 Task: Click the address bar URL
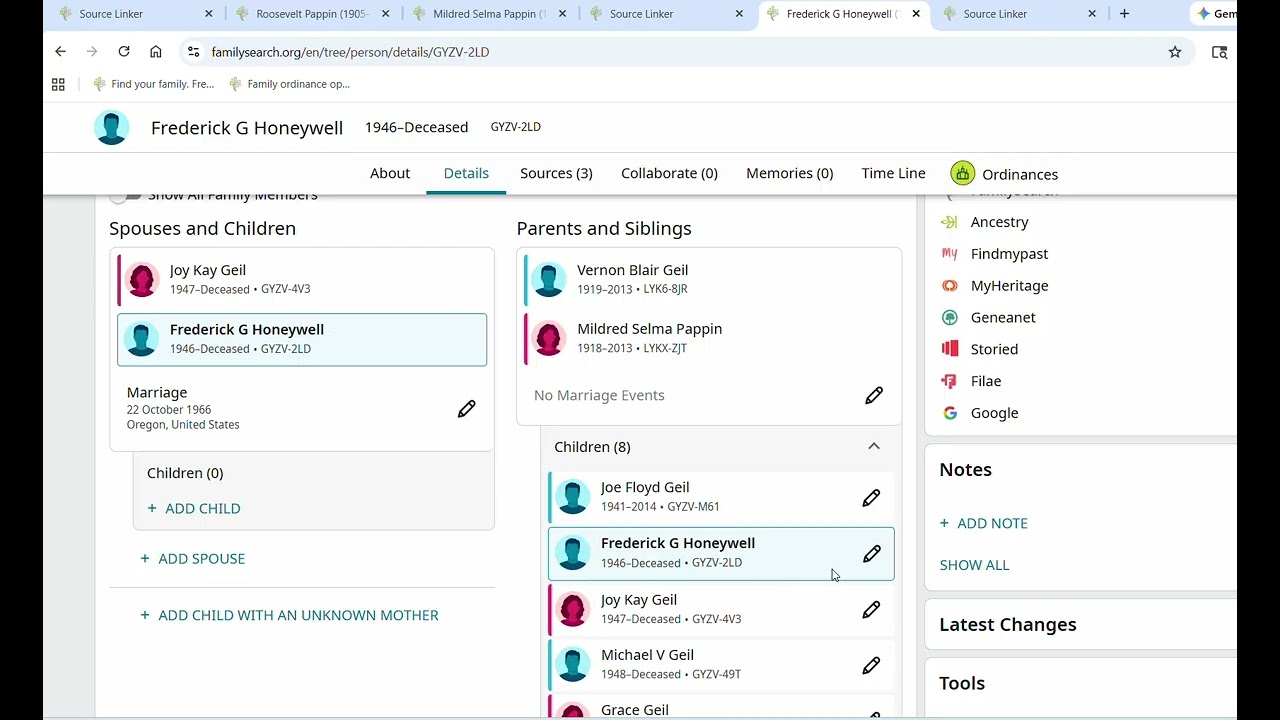coord(350,52)
